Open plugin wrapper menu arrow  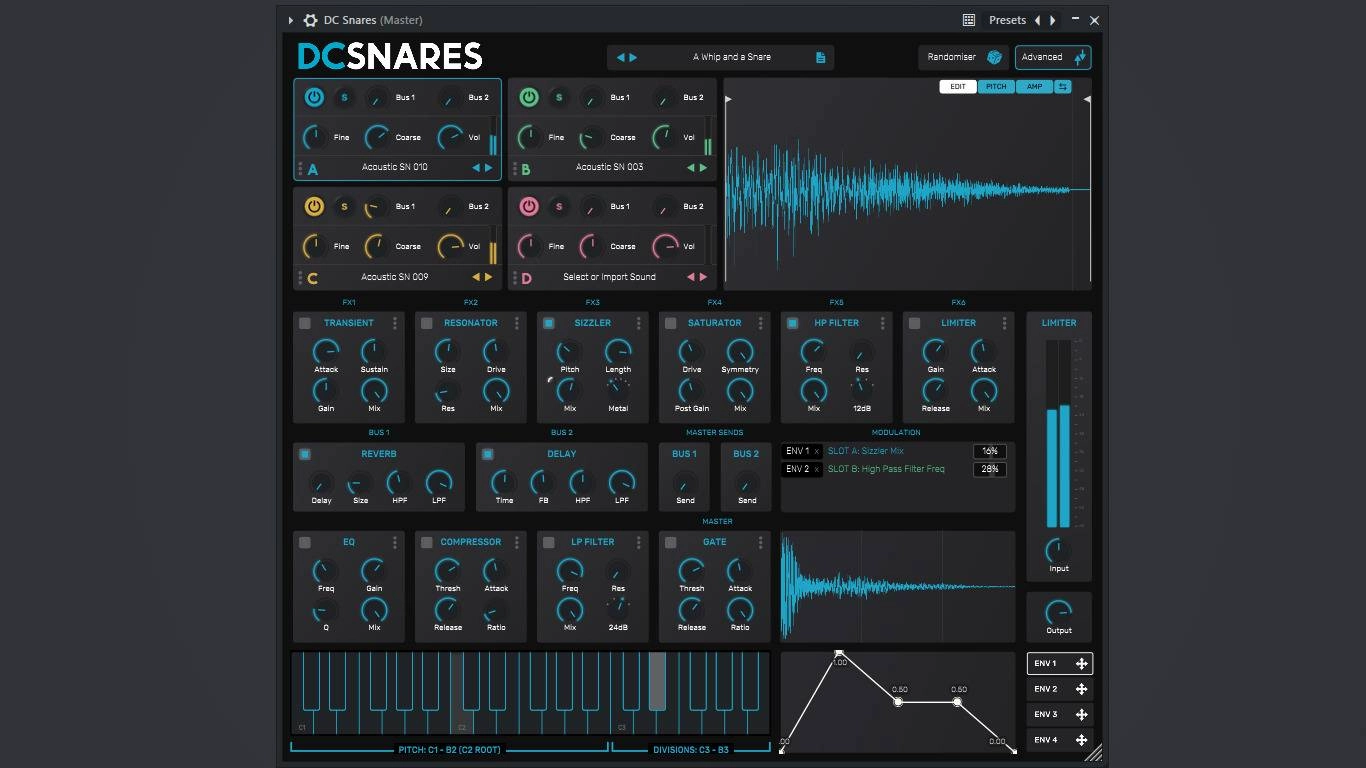coord(290,20)
